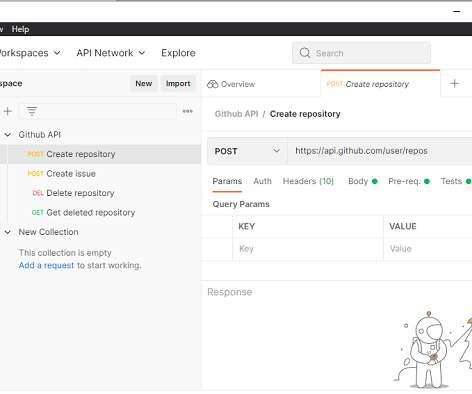
Task: Click the Search input field
Action: tap(361, 53)
